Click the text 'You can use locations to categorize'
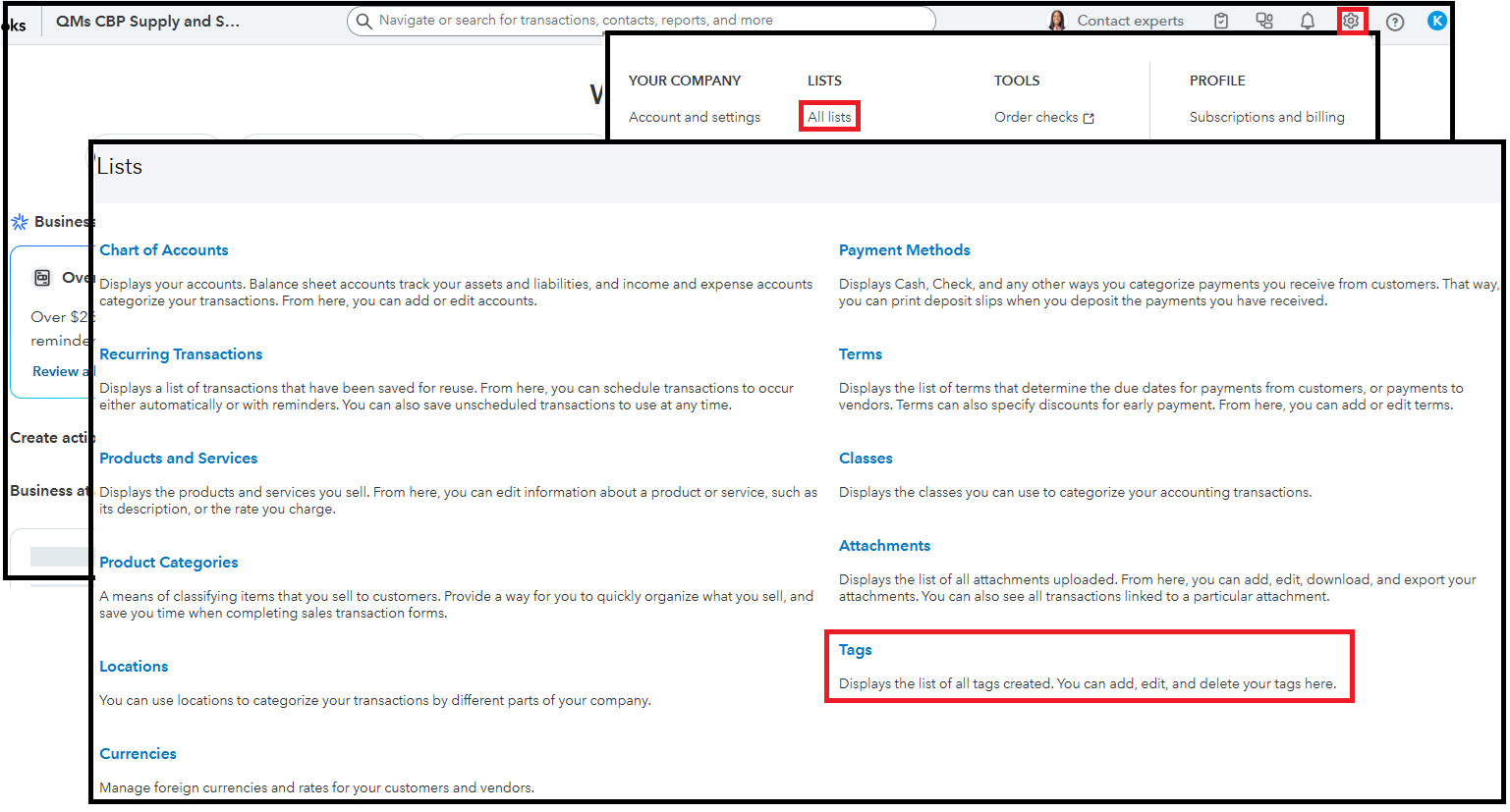This screenshot has width=1510, height=812. 374,701
